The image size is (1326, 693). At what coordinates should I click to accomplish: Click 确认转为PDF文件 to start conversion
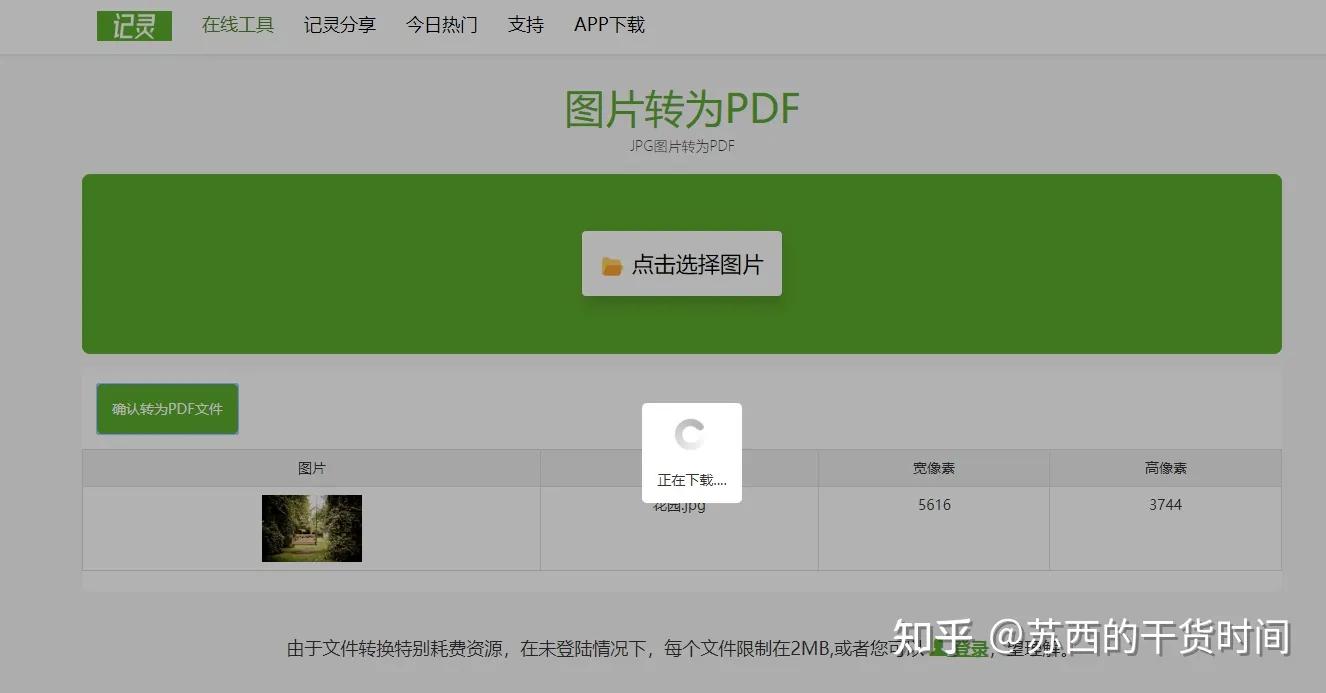(x=166, y=408)
